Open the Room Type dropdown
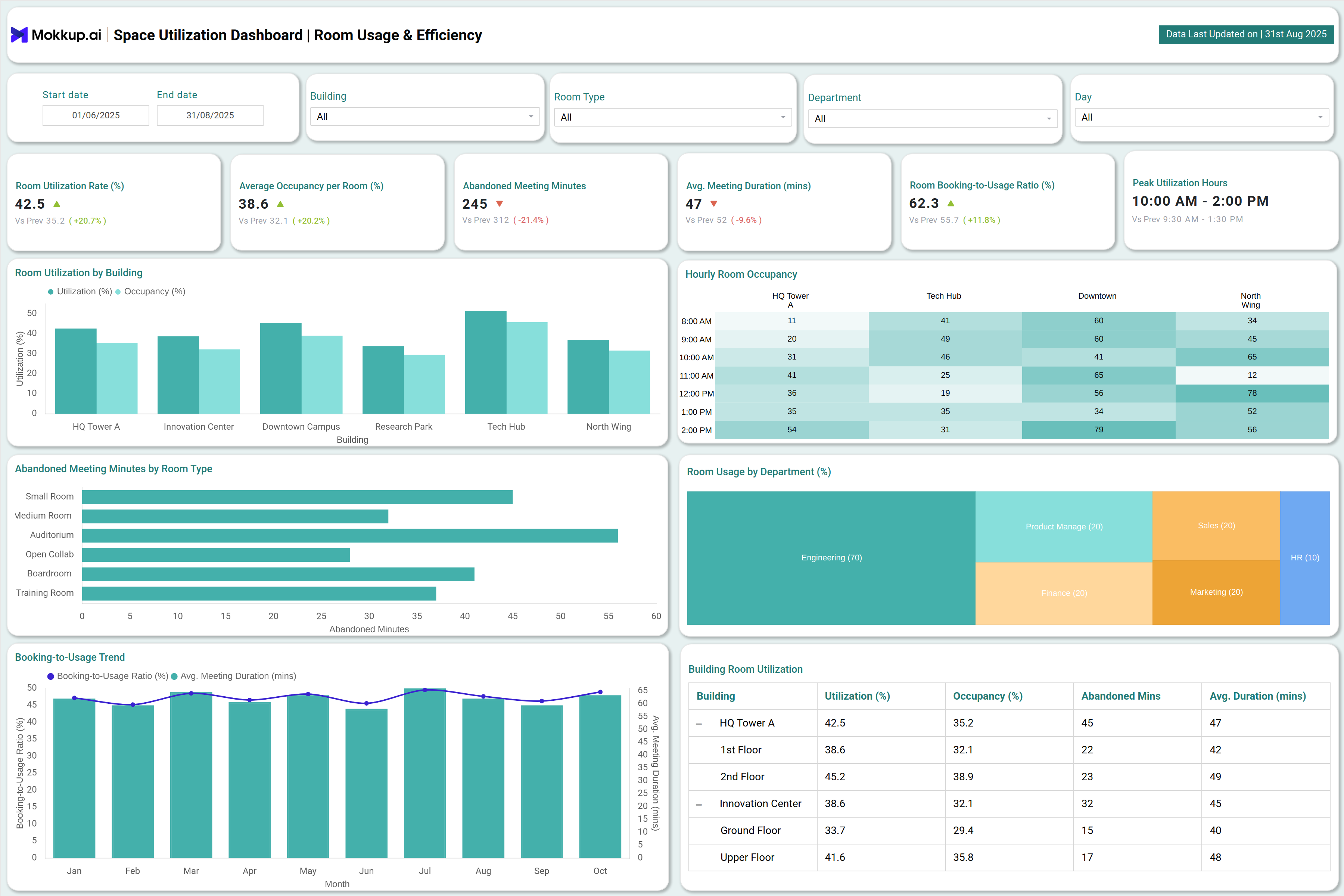 [x=672, y=117]
